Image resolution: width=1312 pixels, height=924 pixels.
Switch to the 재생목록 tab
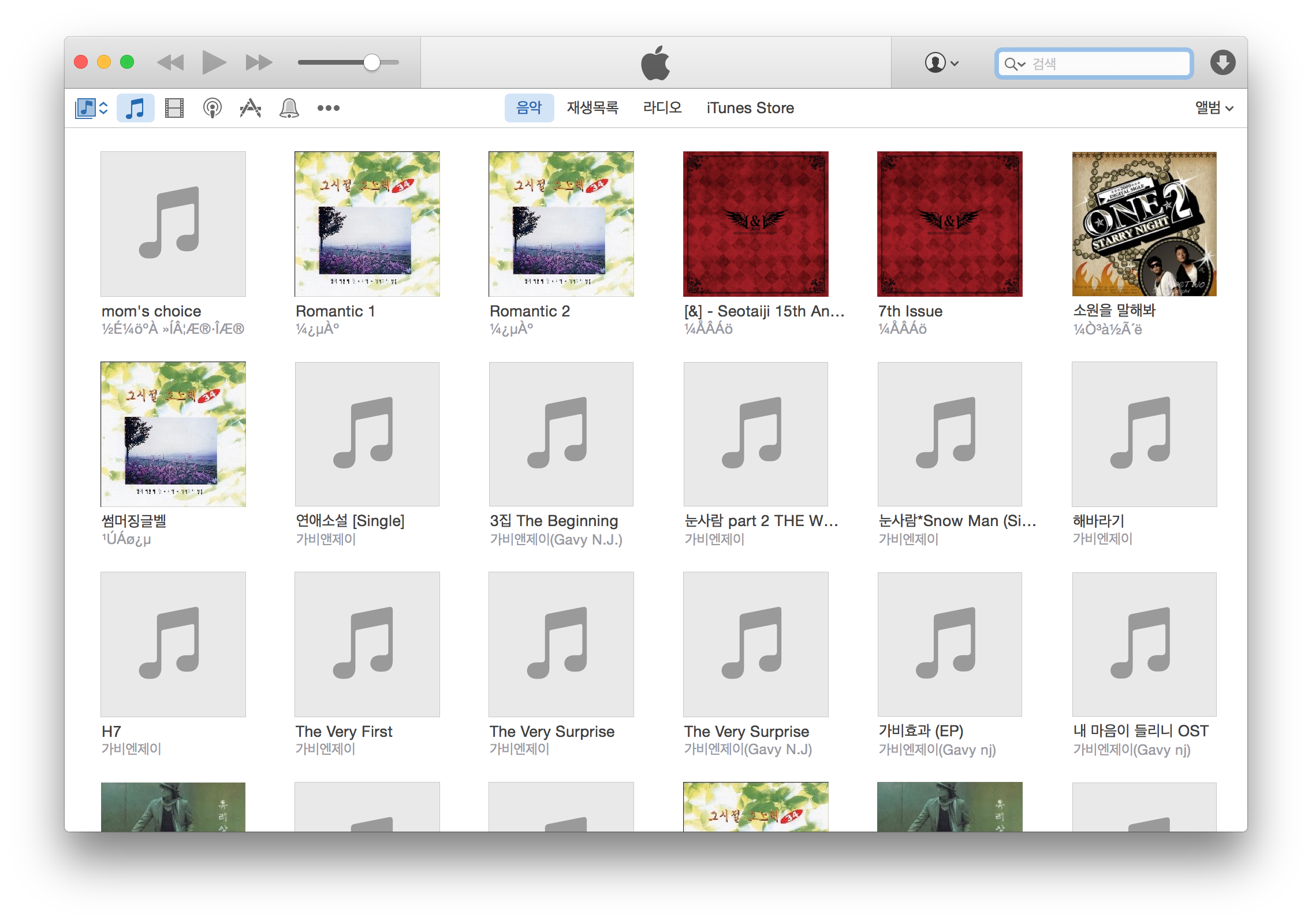[592, 108]
